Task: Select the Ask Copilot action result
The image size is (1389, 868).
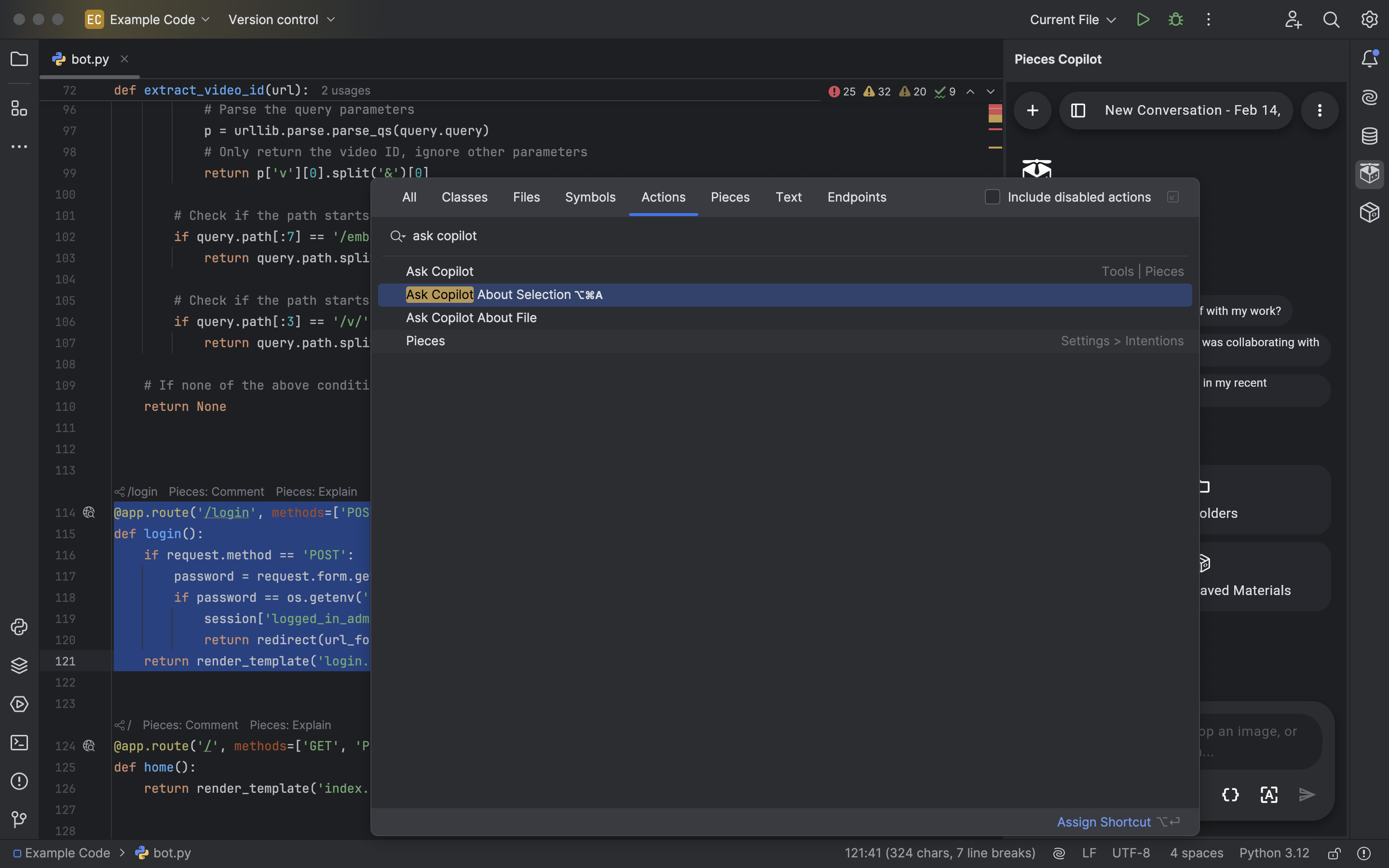Action: click(x=785, y=271)
